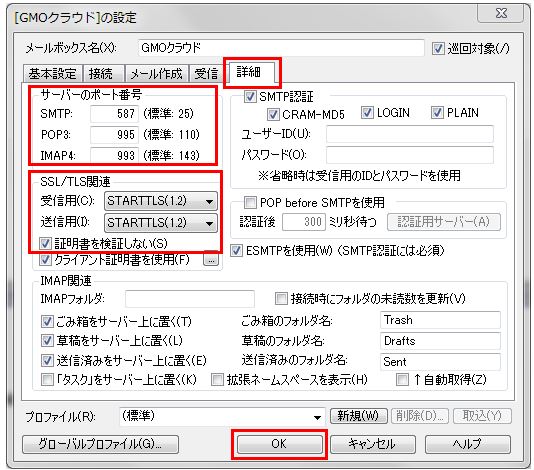Enable 接続時にフォルダの未読数を更新 checkbox
Image resolution: width=534 pixels, height=470 pixels.
point(281,299)
